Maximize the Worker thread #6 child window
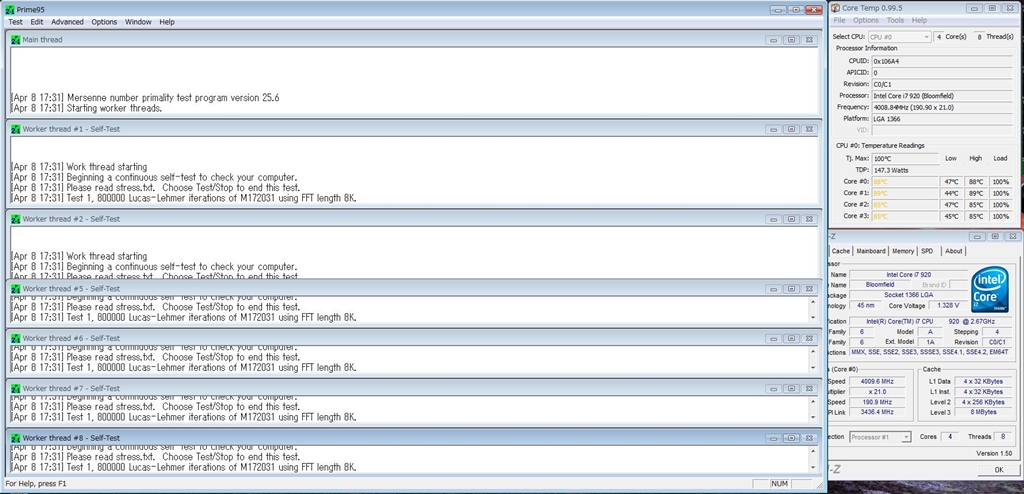 [x=791, y=338]
